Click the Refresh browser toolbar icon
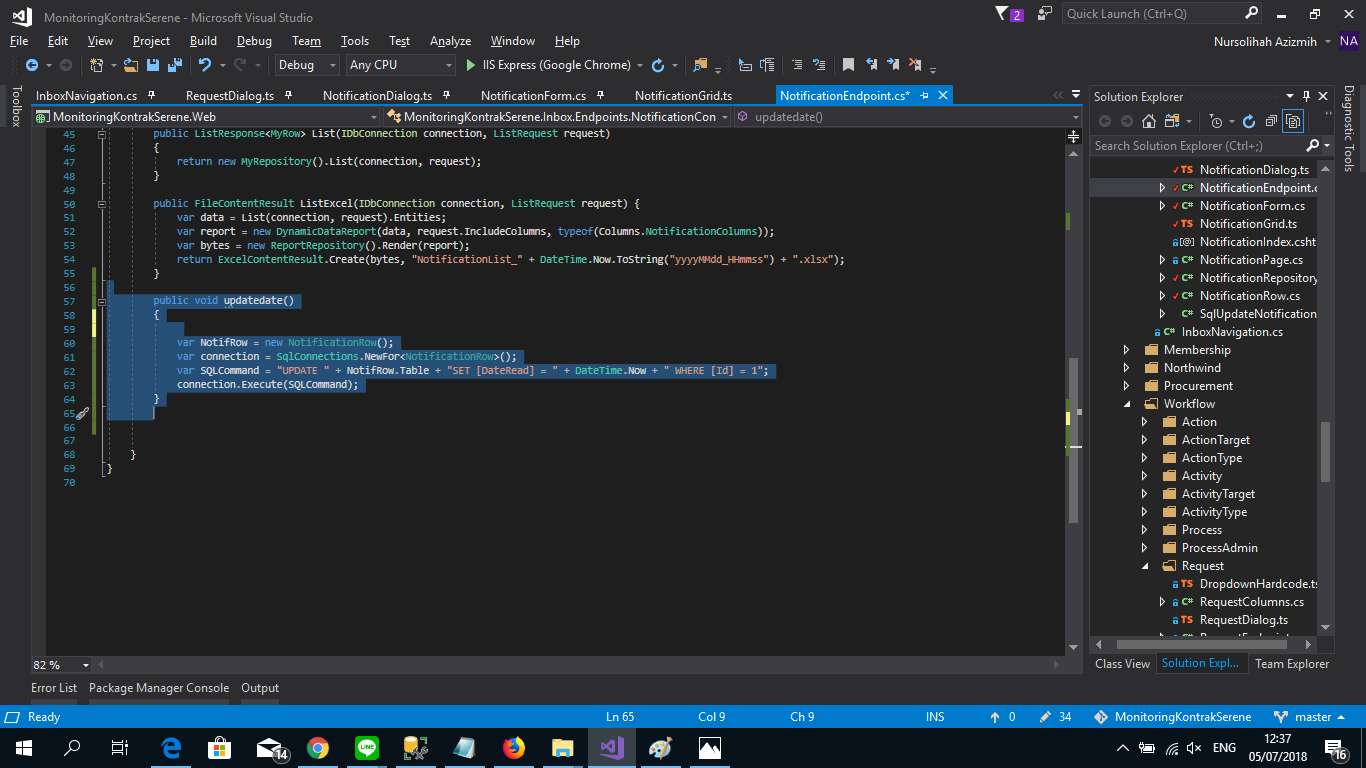Image resolution: width=1366 pixels, height=768 pixels. [x=658, y=65]
